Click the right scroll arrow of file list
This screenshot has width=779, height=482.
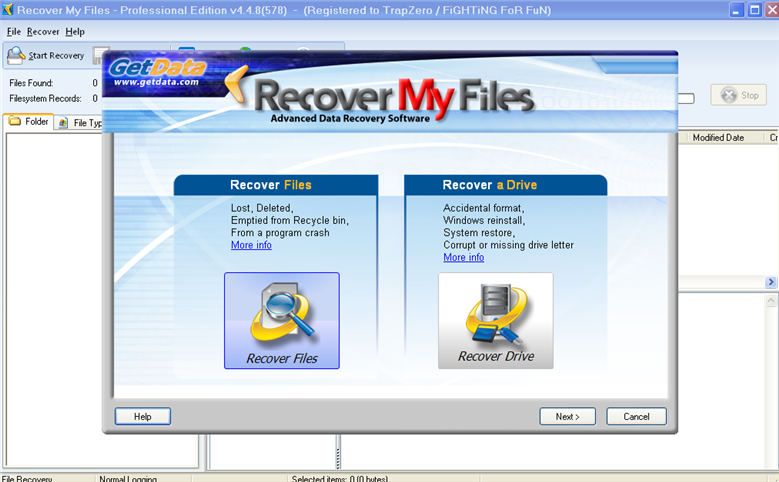[x=771, y=282]
